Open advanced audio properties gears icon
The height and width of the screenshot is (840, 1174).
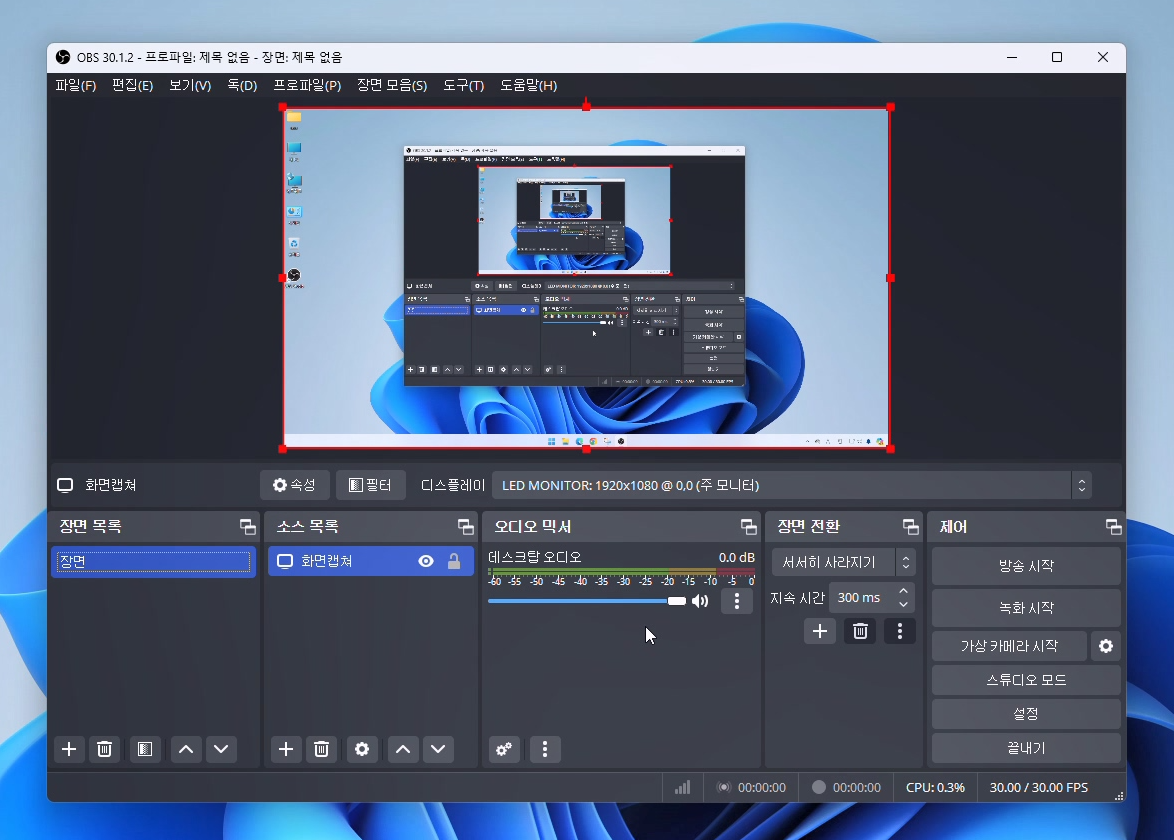tap(504, 749)
